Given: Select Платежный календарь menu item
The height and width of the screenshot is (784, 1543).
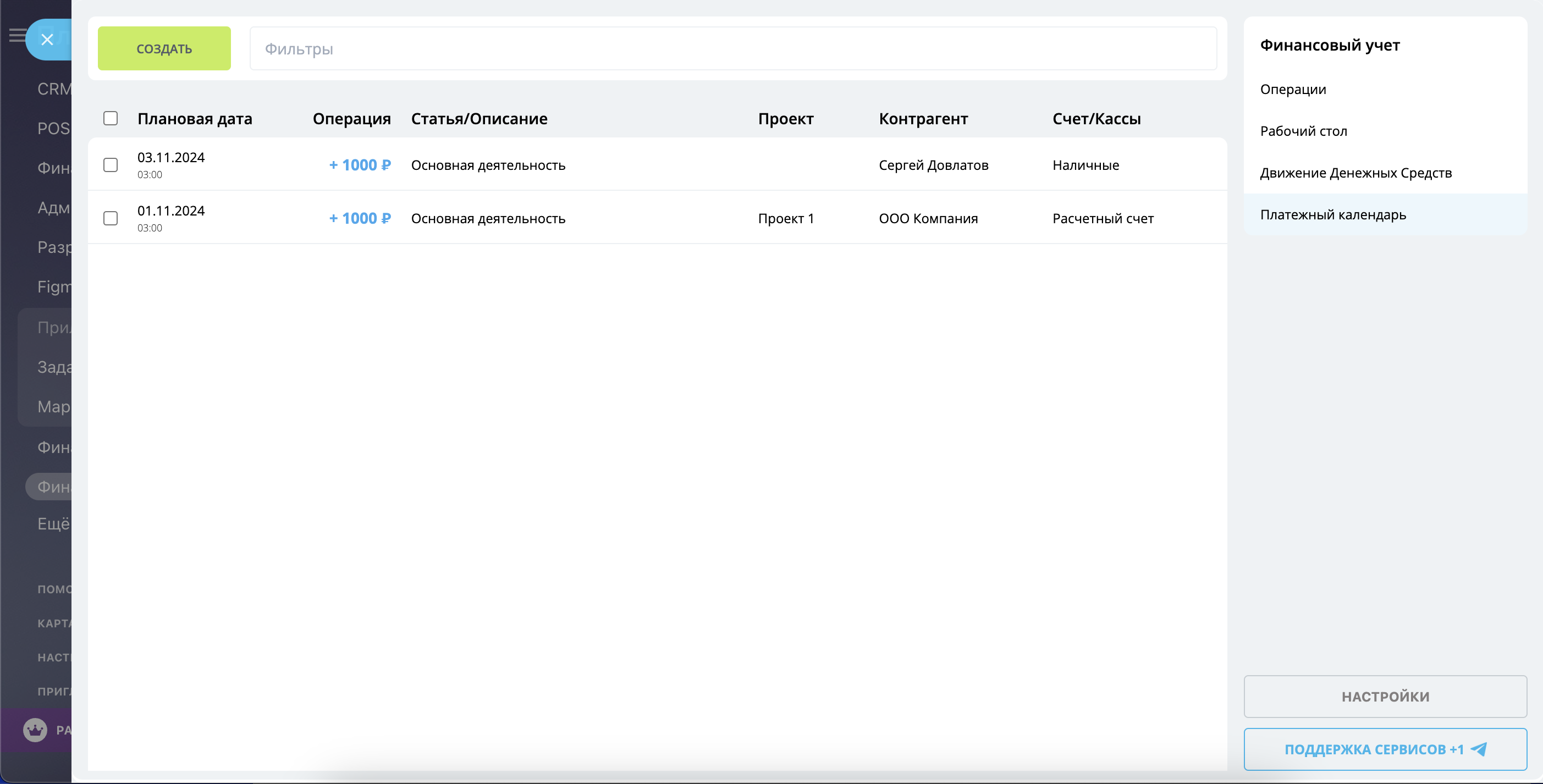Looking at the screenshot, I should [x=1333, y=214].
